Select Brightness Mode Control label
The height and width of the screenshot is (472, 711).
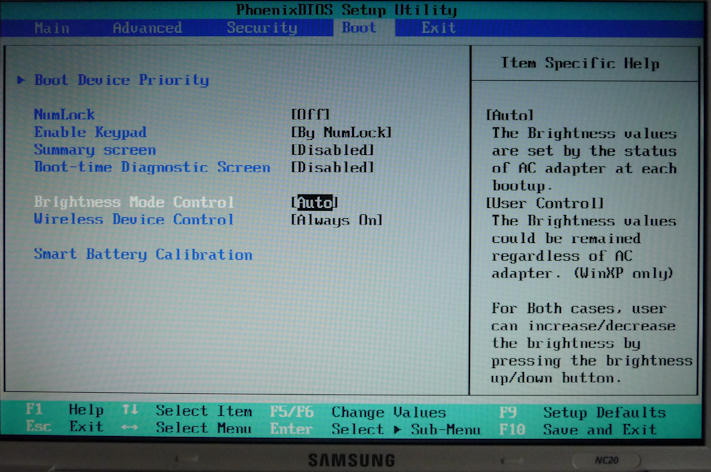[x=134, y=202]
